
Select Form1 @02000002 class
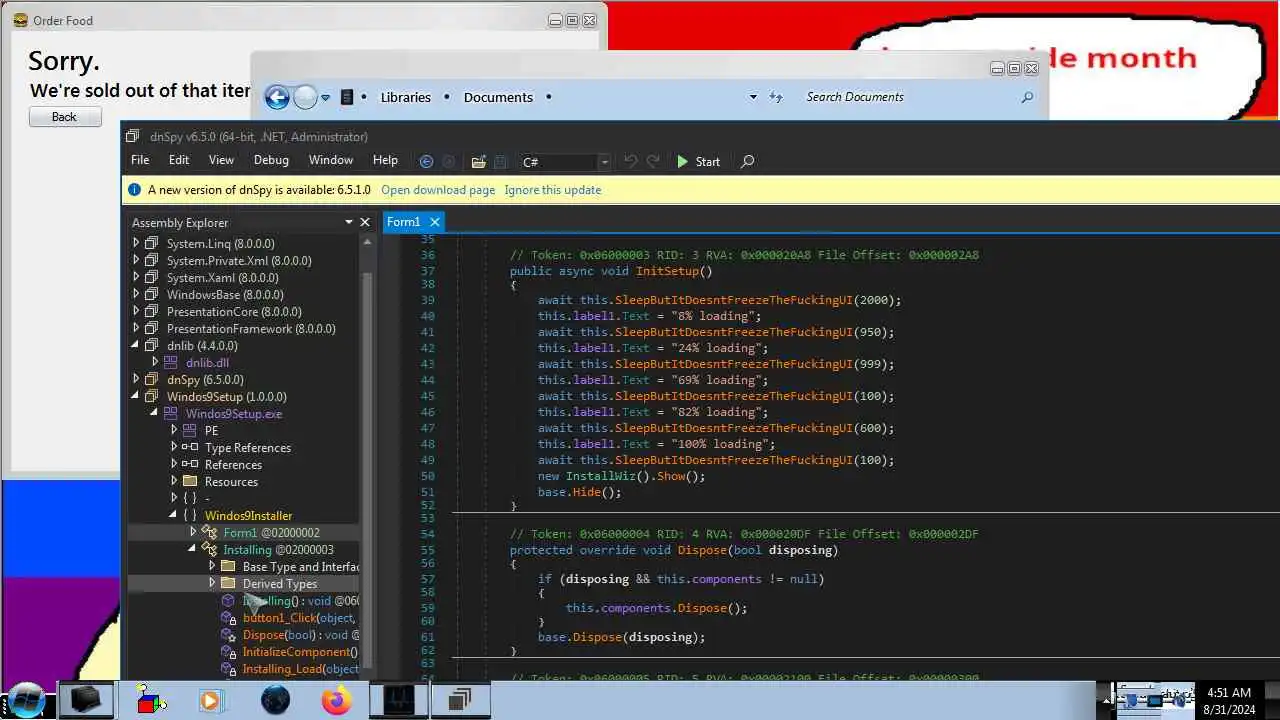(271, 532)
